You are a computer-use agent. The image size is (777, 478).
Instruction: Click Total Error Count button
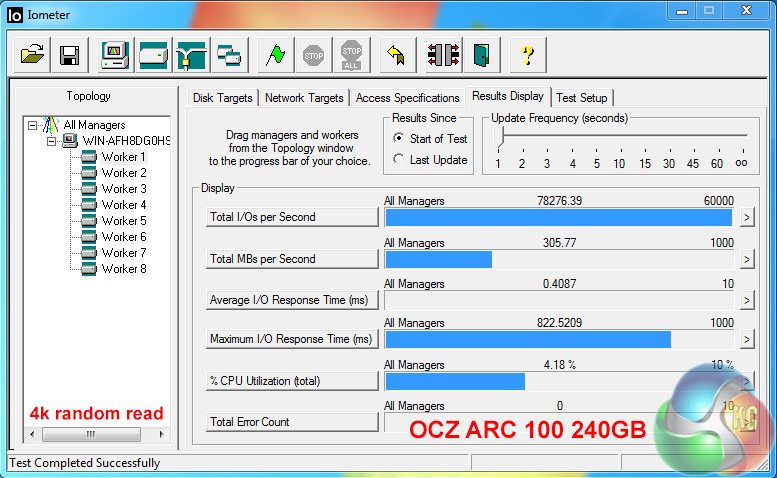coord(292,422)
